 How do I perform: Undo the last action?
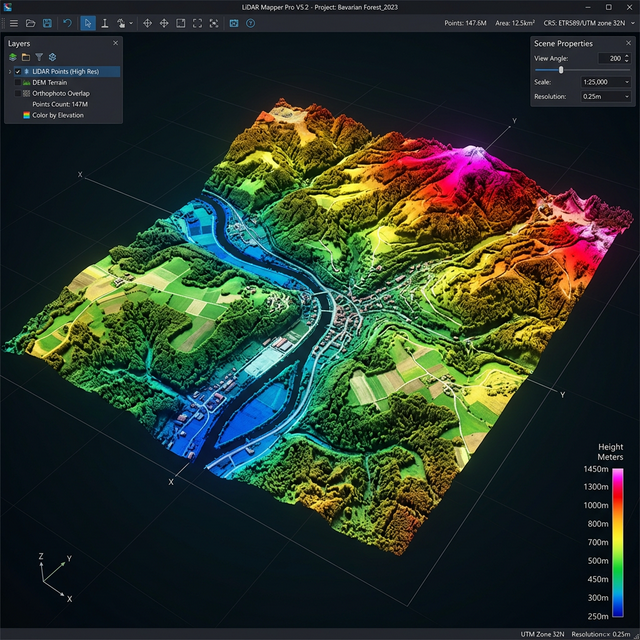[67, 22]
